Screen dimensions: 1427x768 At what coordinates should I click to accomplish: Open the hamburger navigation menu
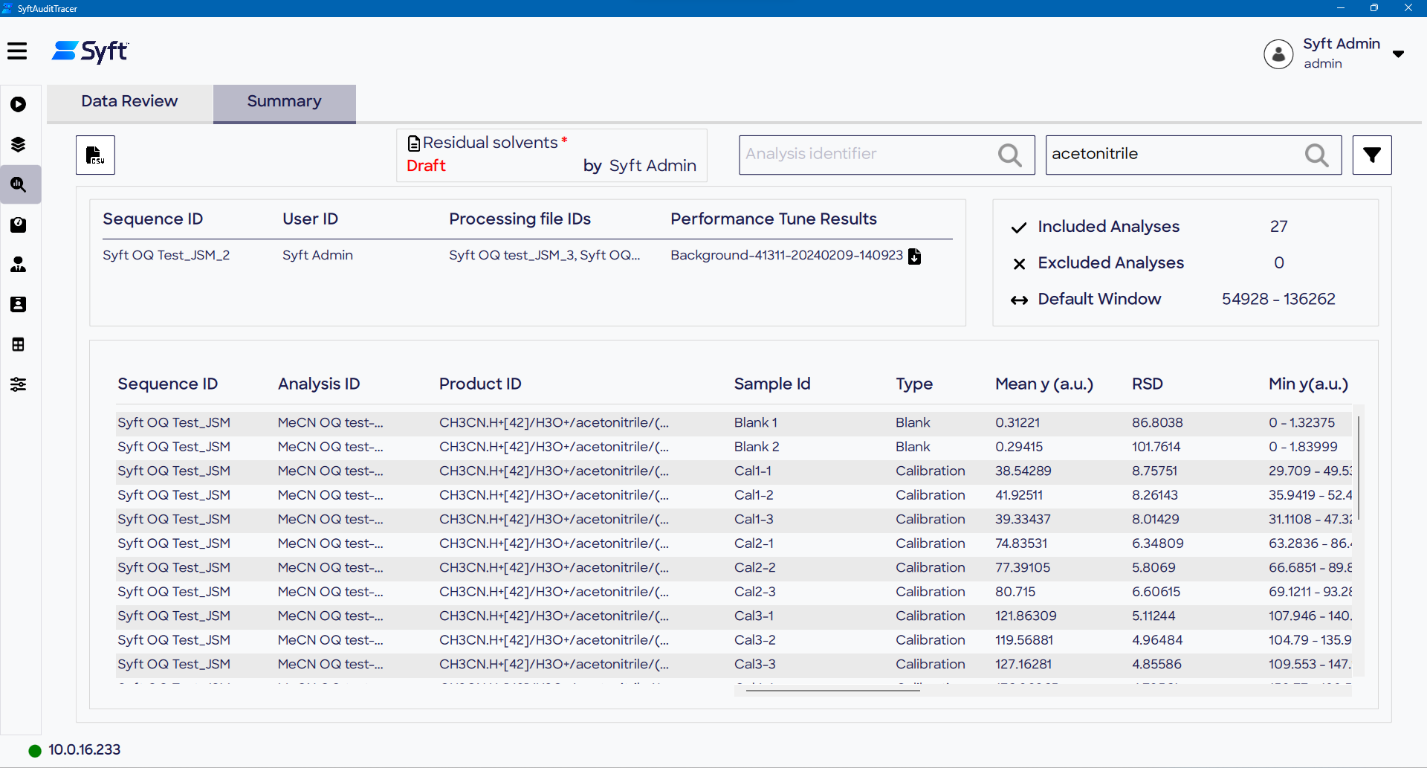click(x=17, y=51)
